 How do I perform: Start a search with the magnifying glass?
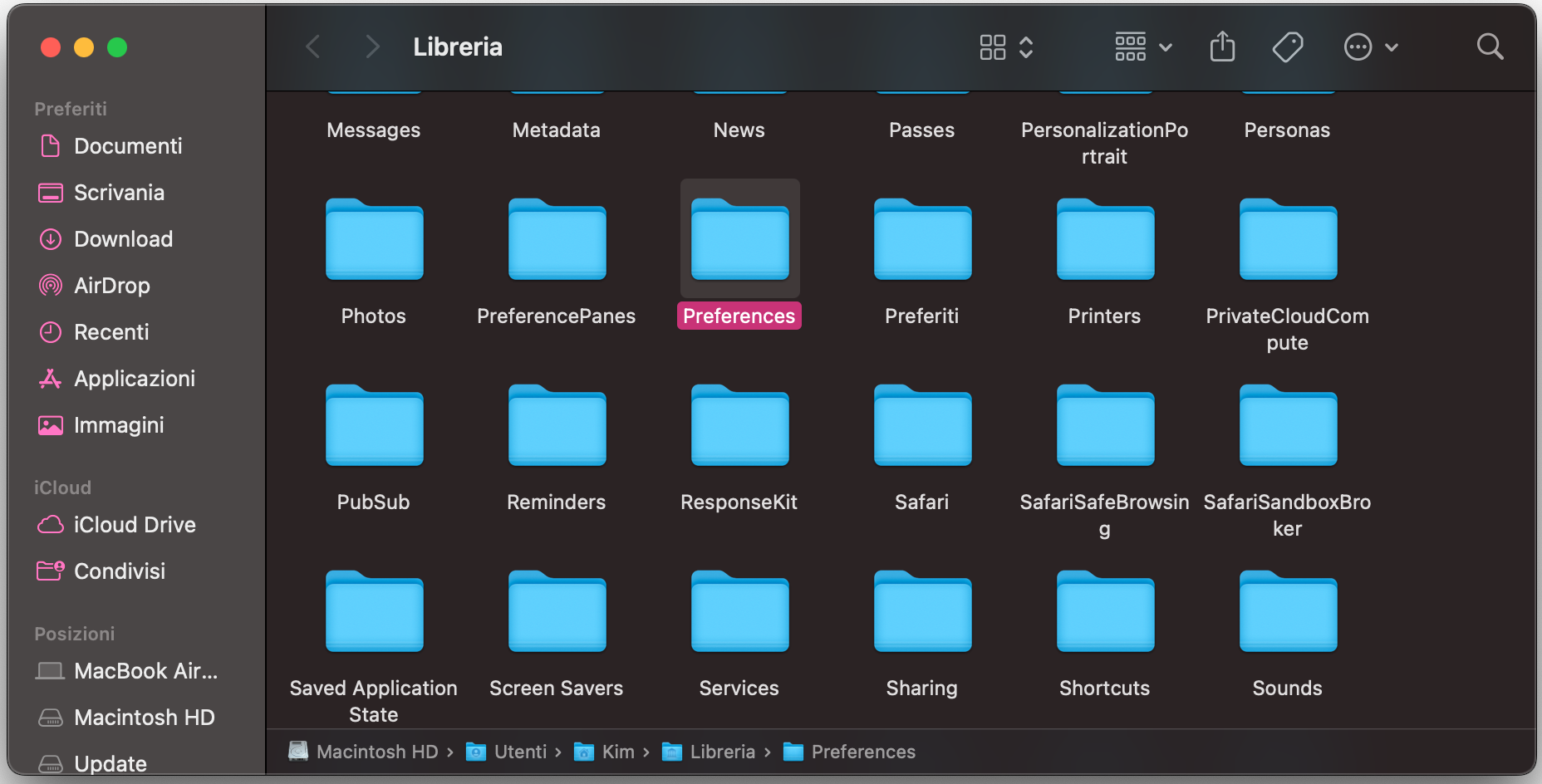pos(1490,47)
